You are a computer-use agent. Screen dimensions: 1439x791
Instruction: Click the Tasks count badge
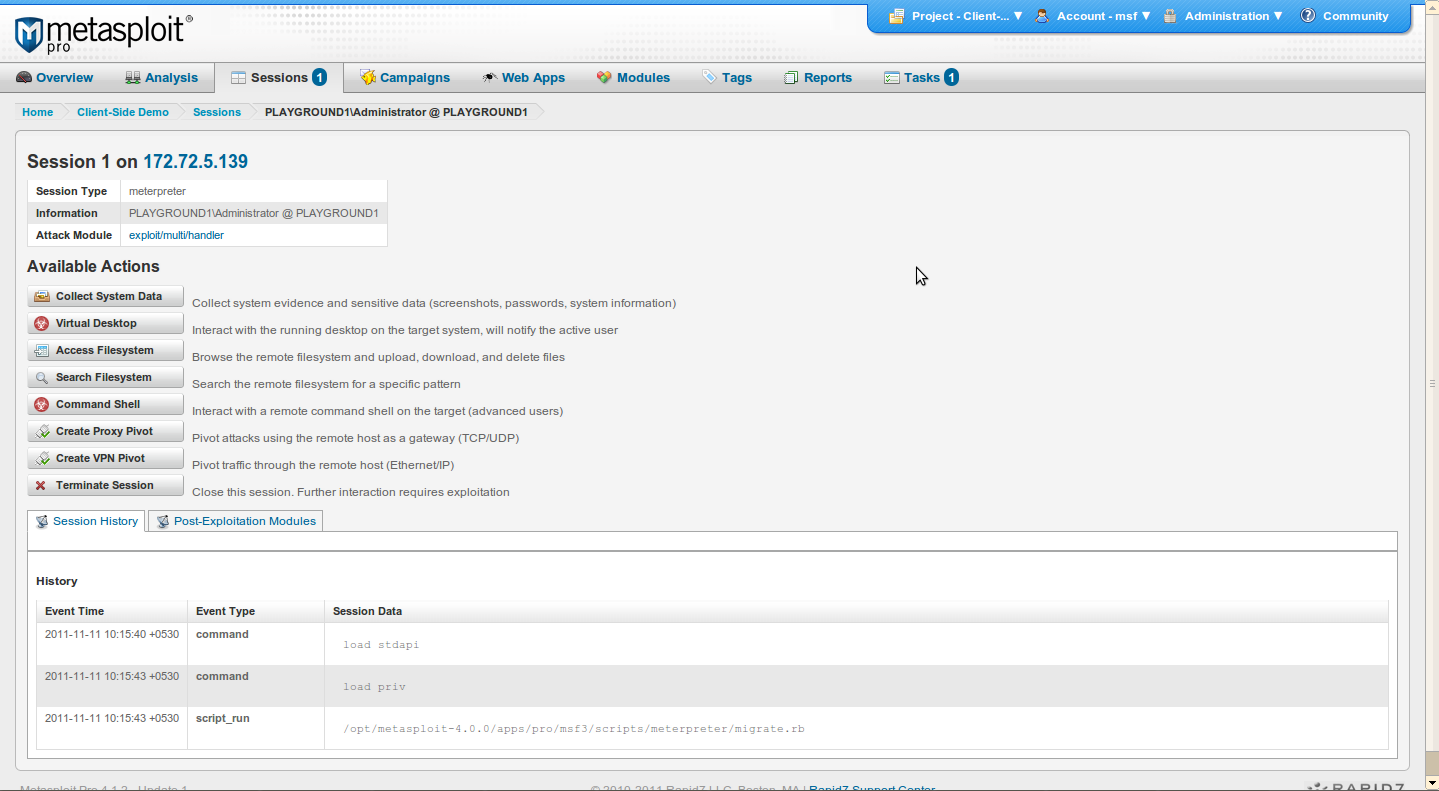(x=951, y=77)
